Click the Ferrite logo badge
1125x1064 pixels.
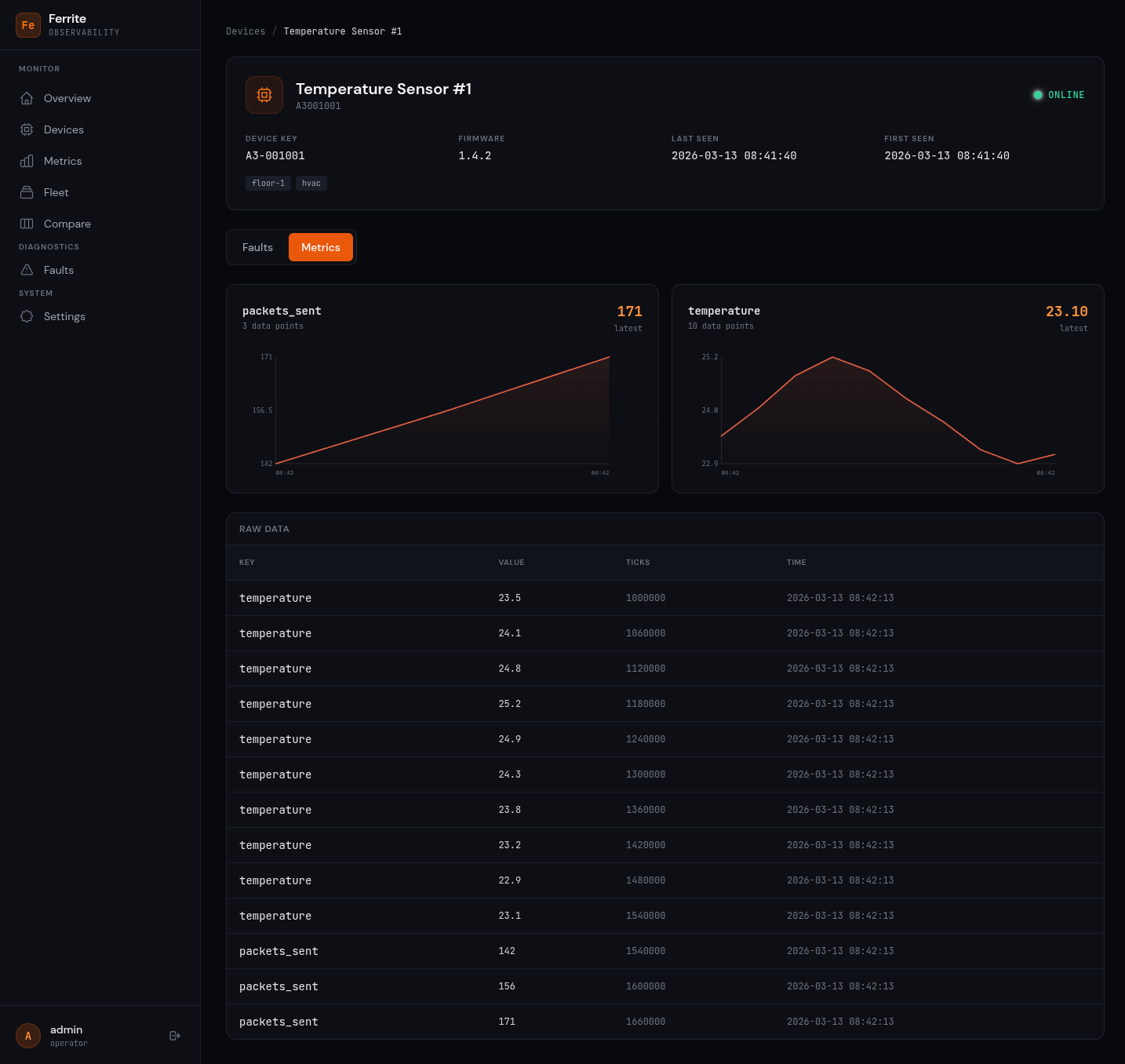pyautogui.click(x=28, y=25)
